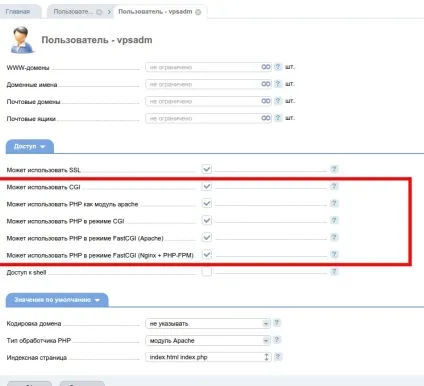Collapse the Значения по умолчанию section
Image resolution: width=424 pixels, height=386 pixels.
pyautogui.click(x=57, y=300)
